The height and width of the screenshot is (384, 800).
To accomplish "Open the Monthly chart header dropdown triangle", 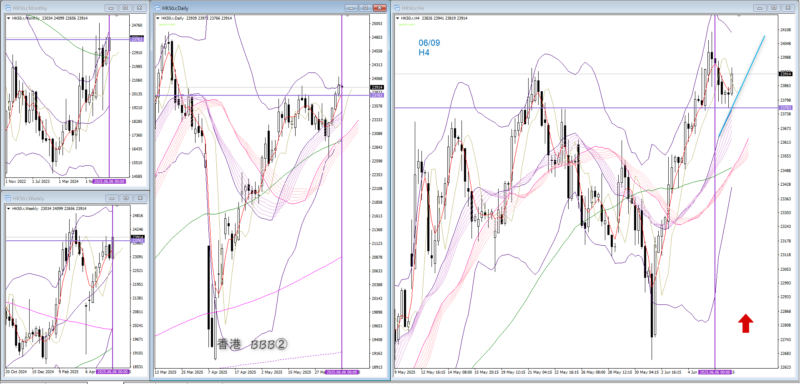I will click(x=8, y=18).
